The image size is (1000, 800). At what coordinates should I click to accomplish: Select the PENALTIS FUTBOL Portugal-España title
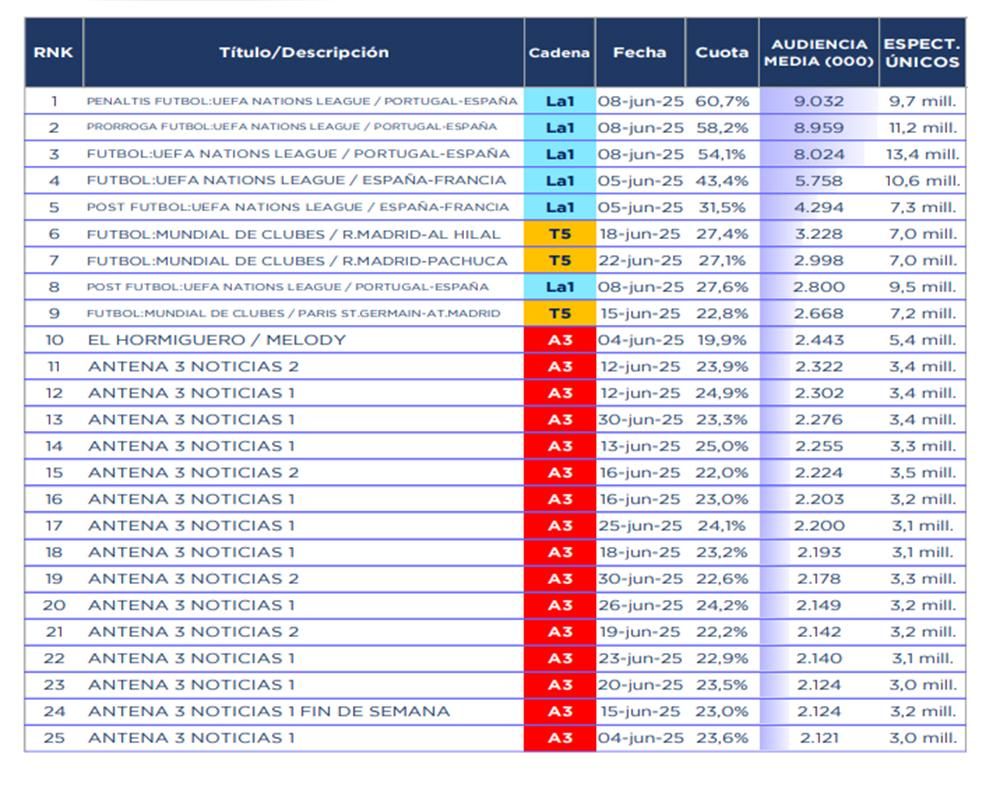coord(302,101)
